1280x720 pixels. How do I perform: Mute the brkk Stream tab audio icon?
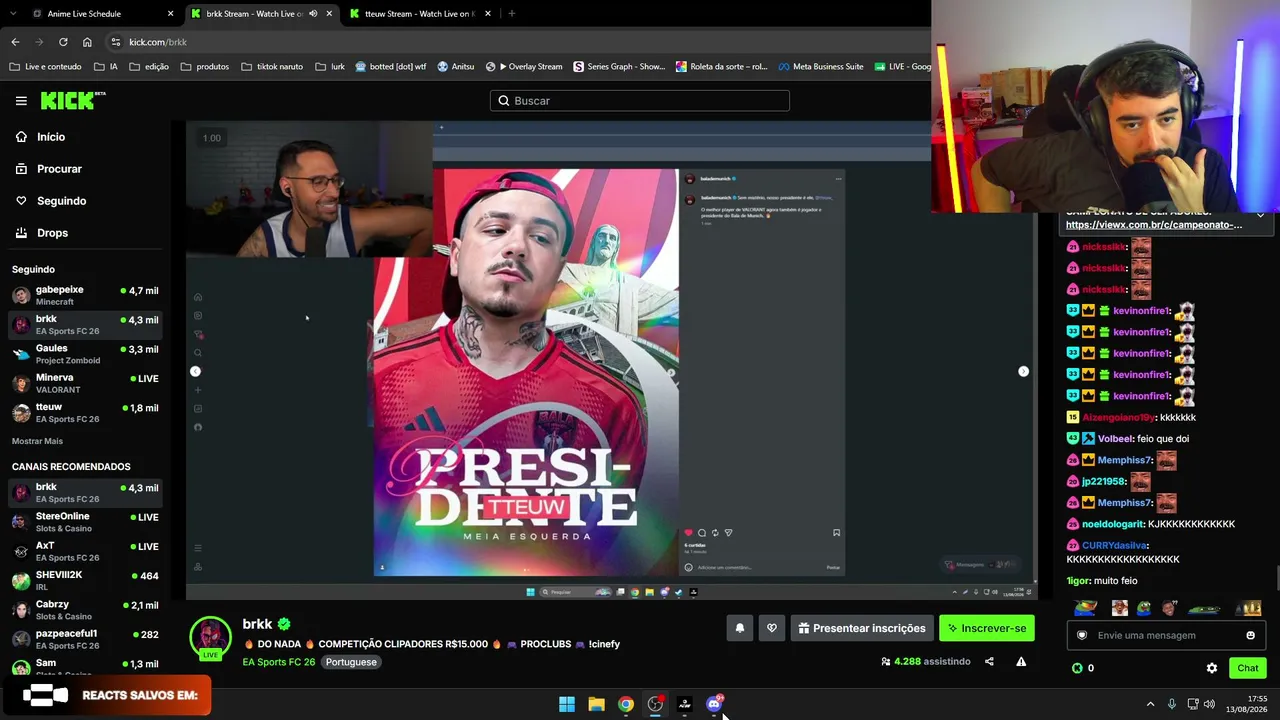(x=313, y=14)
